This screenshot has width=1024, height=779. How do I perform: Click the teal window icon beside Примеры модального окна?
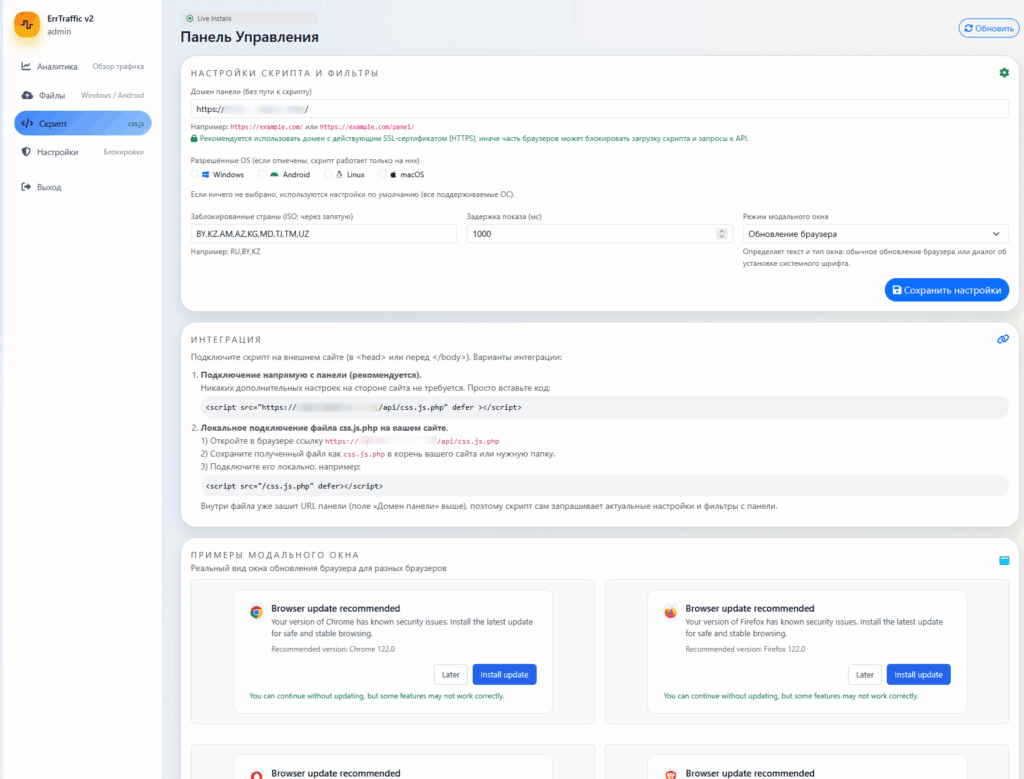[1004, 560]
